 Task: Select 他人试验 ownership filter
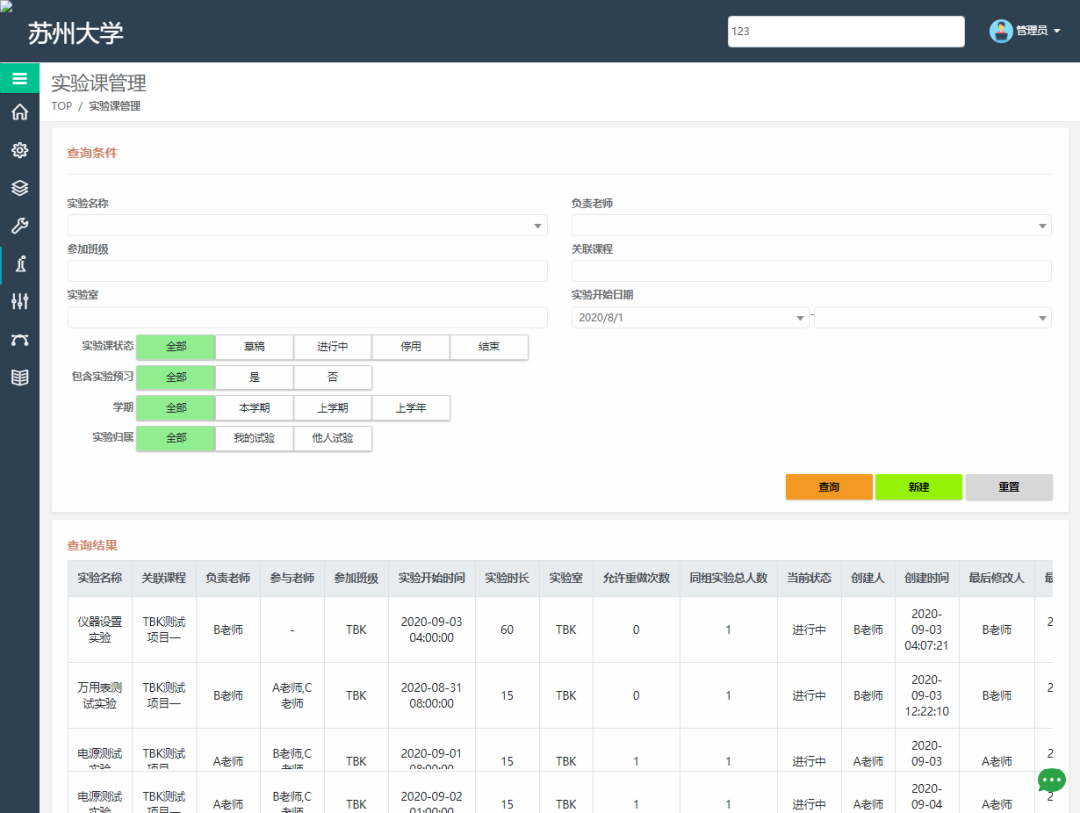[333, 438]
